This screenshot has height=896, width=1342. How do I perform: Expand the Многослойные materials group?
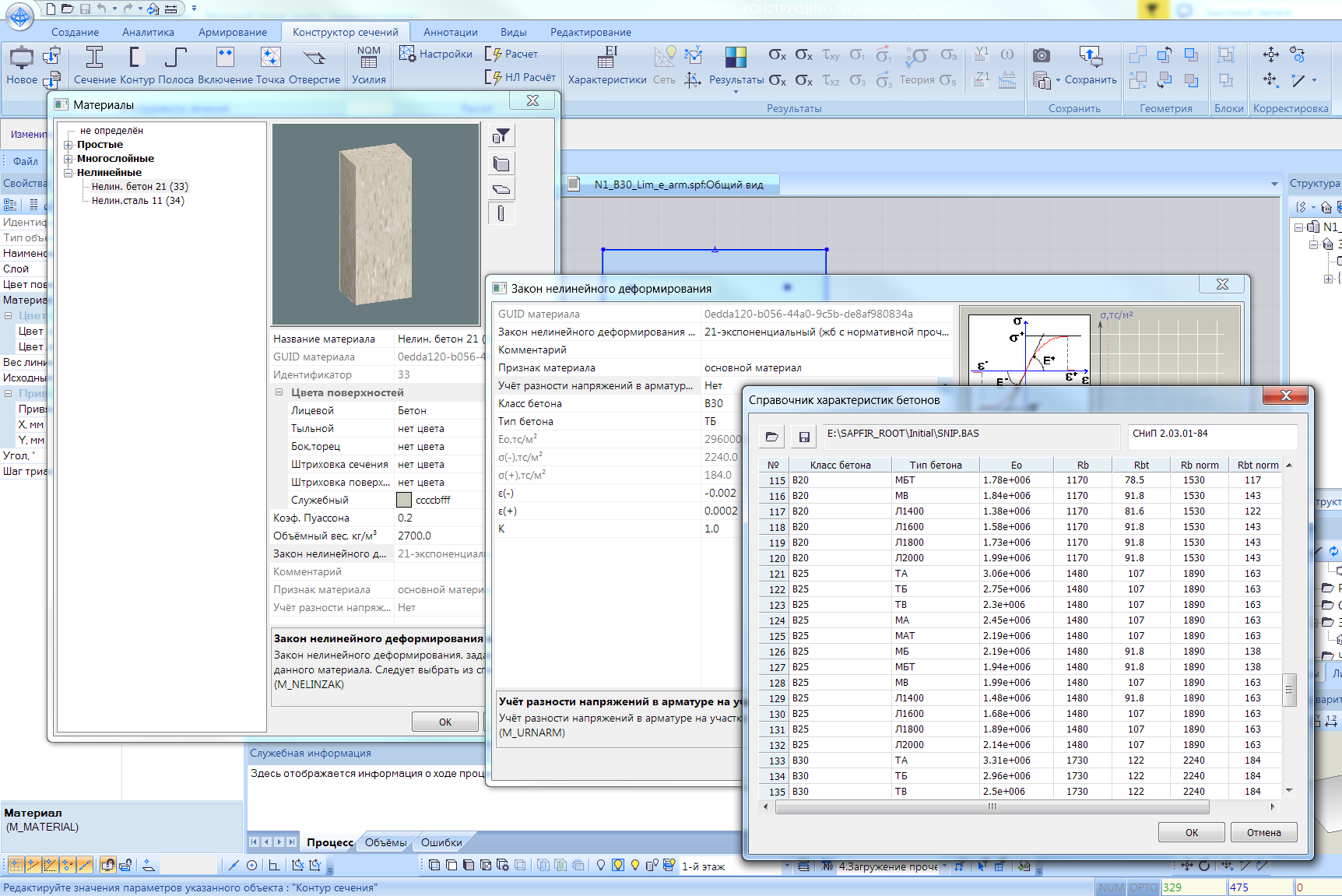[69, 159]
